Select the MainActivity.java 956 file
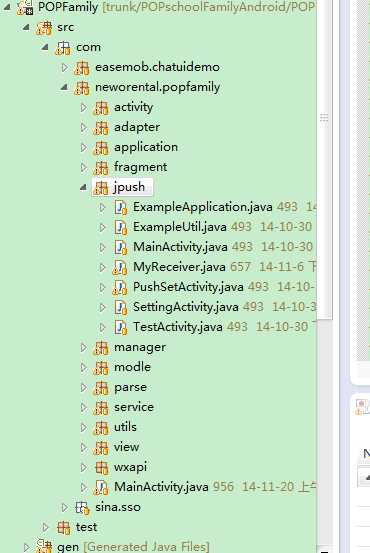 [161, 487]
